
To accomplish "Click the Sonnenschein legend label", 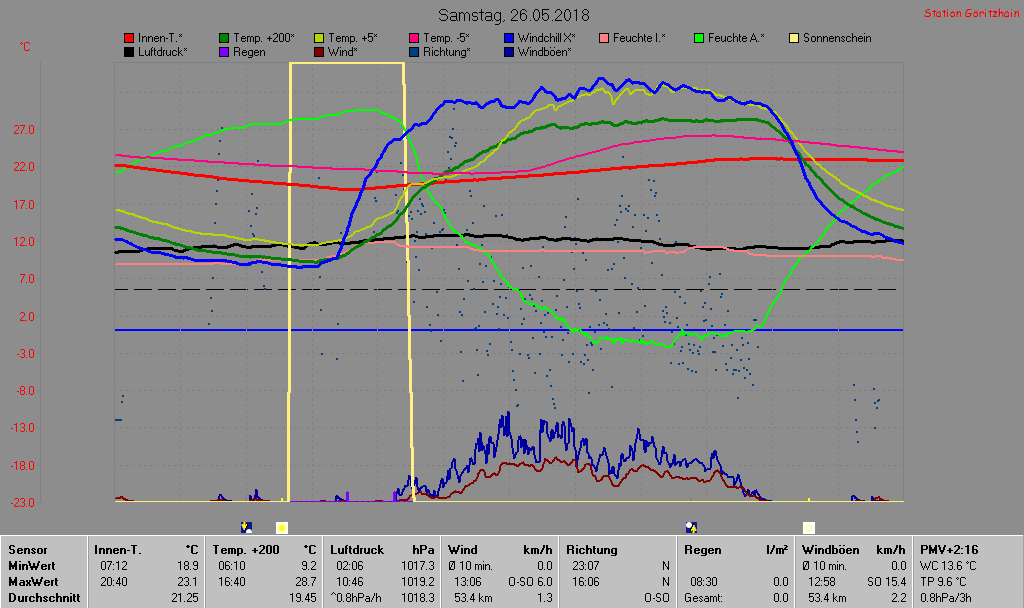I will click(837, 38).
